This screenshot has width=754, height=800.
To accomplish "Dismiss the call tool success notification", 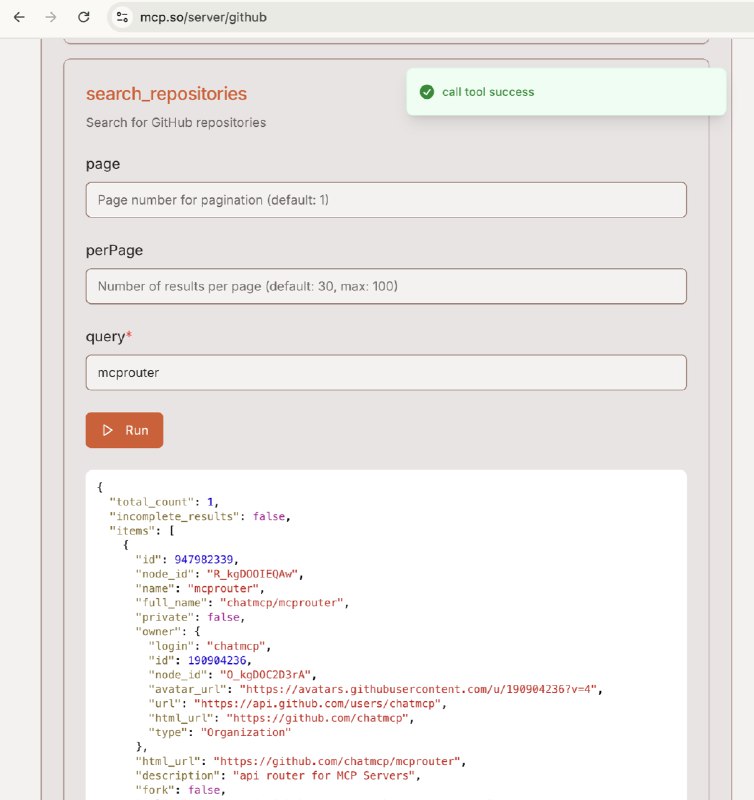I will pos(566,92).
